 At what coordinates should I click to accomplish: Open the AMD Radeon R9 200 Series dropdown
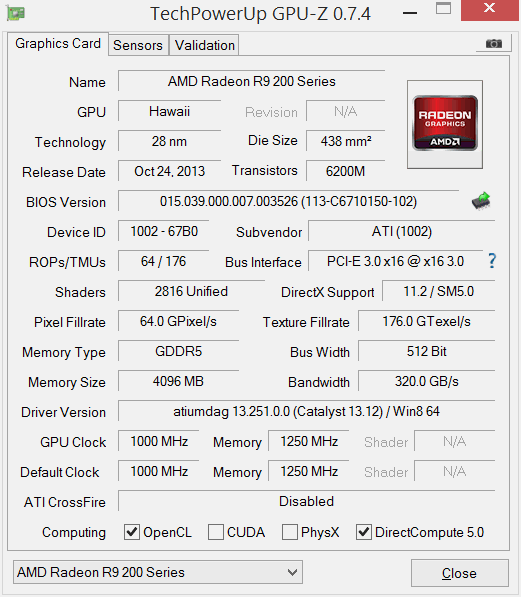(158, 572)
